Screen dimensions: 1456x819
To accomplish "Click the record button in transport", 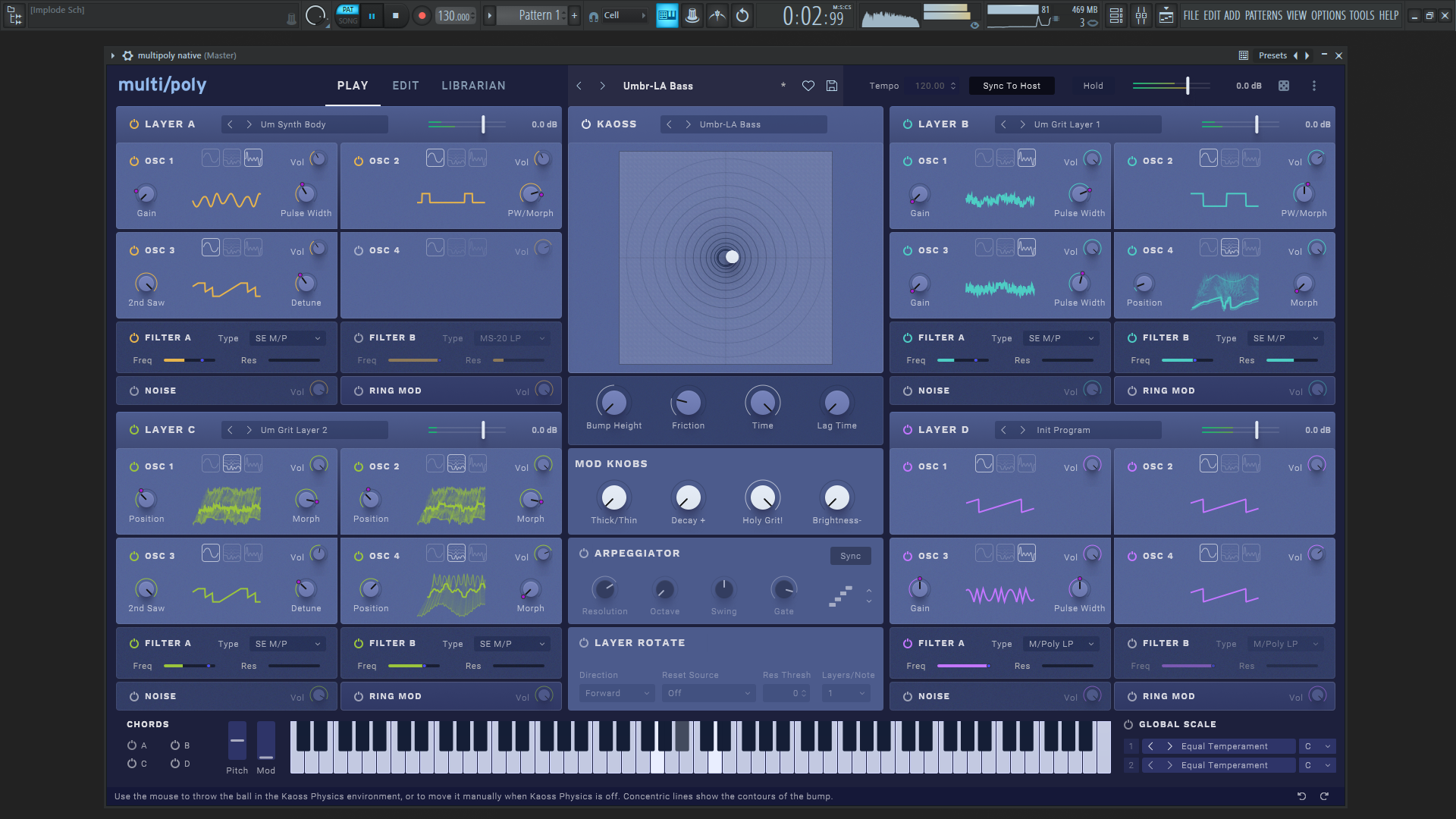I will point(422,15).
